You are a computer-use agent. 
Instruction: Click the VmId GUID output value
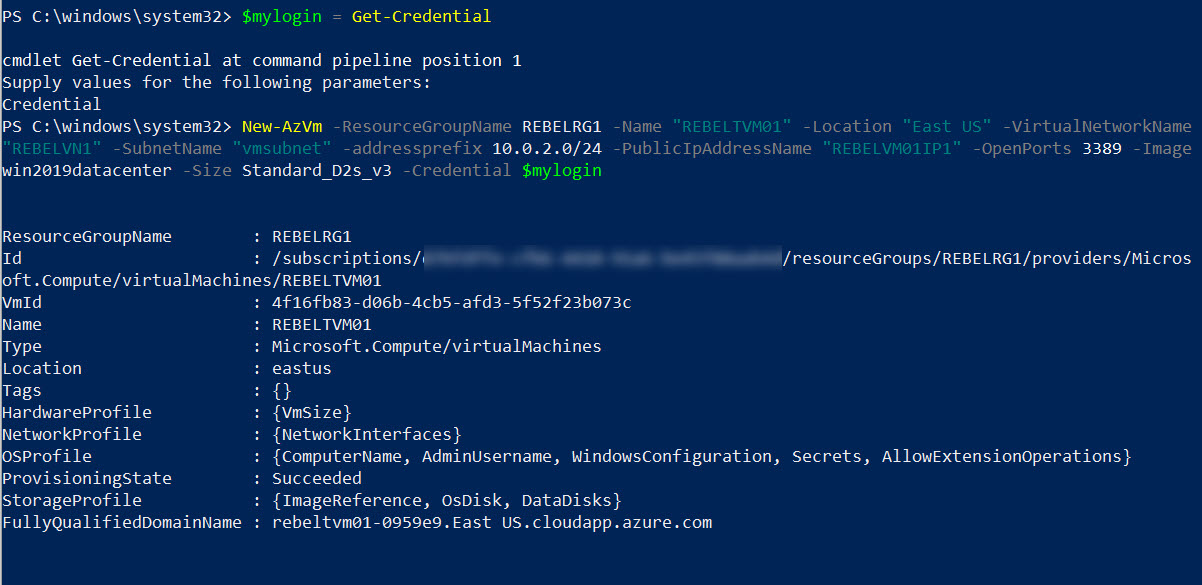pyautogui.click(x=451, y=302)
